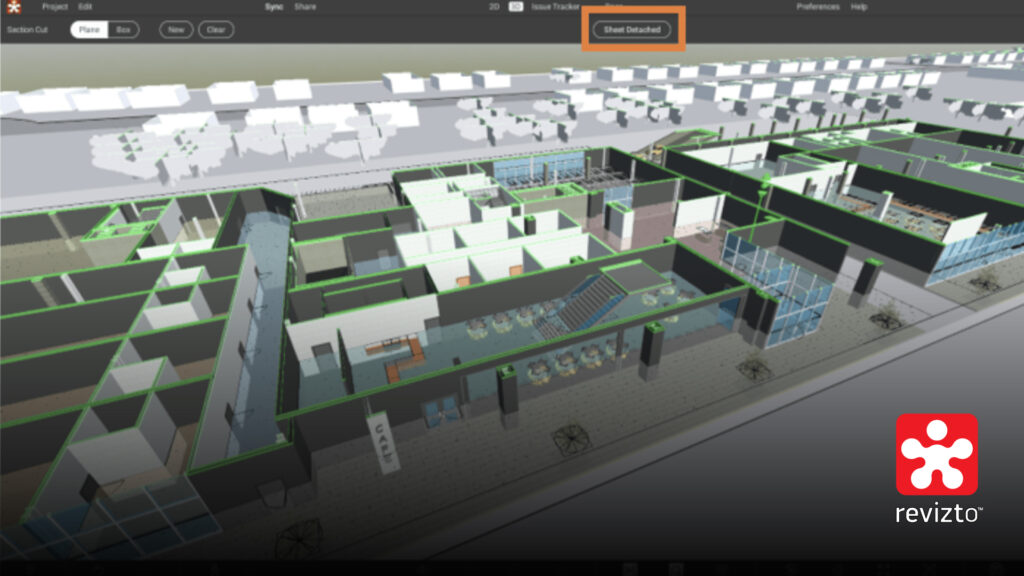The width and height of the screenshot is (1024, 576).
Task: Click the Revizto app logo in top-left corner
Action: point(12,8)
